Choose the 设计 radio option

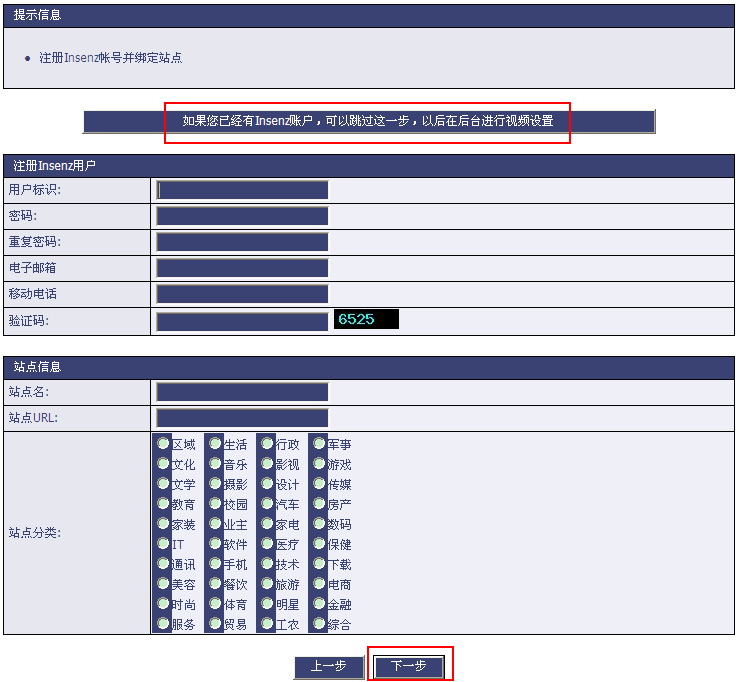pyautogui.click(x=267, y=483)
